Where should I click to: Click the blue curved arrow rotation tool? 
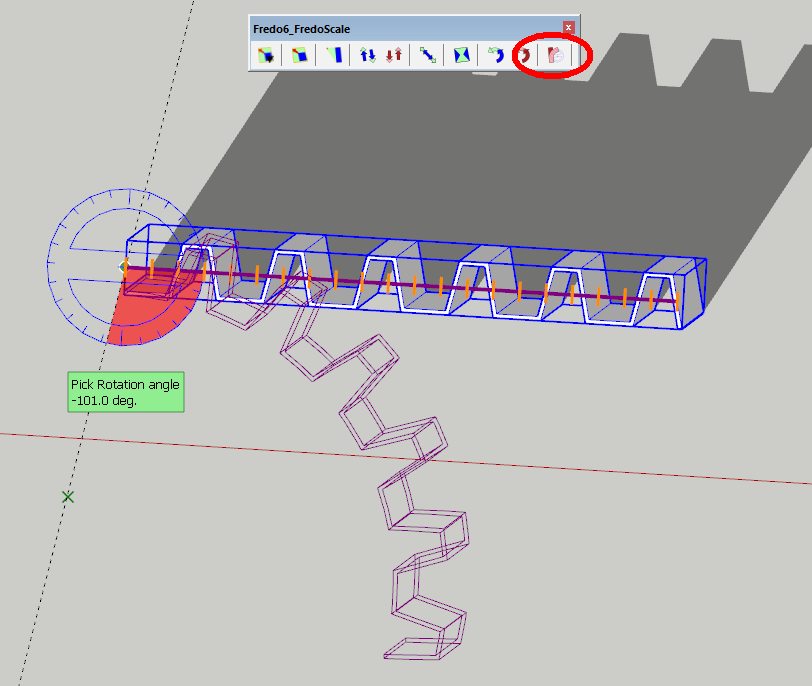(x=495, y=56)
